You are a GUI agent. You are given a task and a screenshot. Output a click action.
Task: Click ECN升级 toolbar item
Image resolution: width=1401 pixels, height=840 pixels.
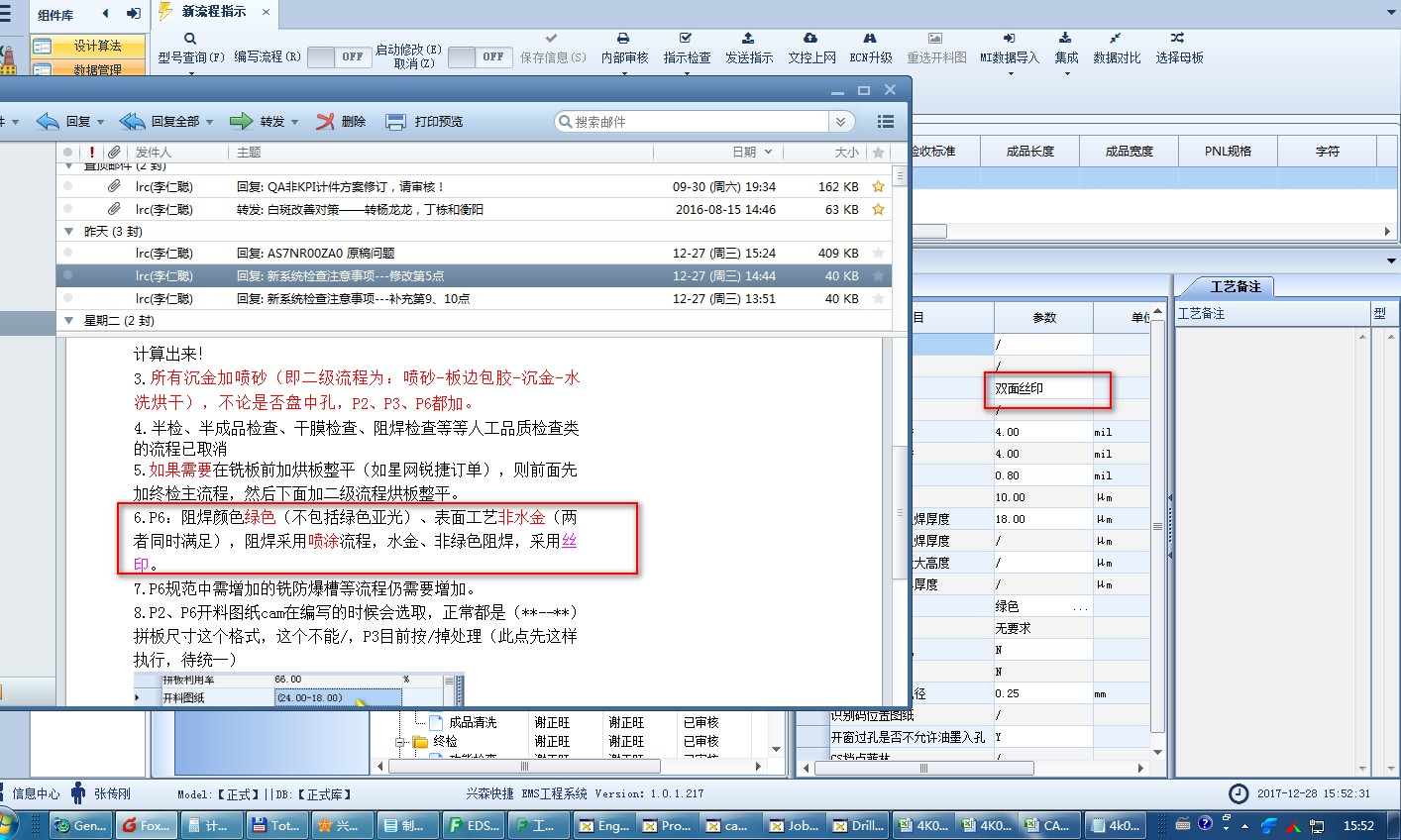pyautogui.click(x=871, y=49)
